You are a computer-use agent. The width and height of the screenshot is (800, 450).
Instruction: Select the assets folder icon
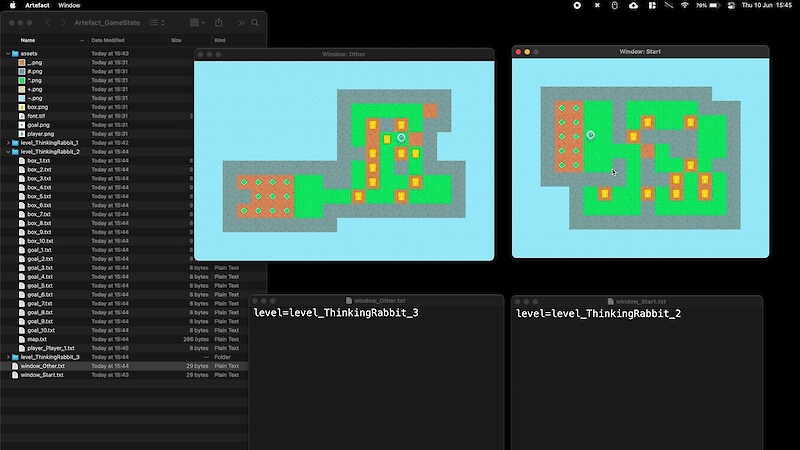15,53
